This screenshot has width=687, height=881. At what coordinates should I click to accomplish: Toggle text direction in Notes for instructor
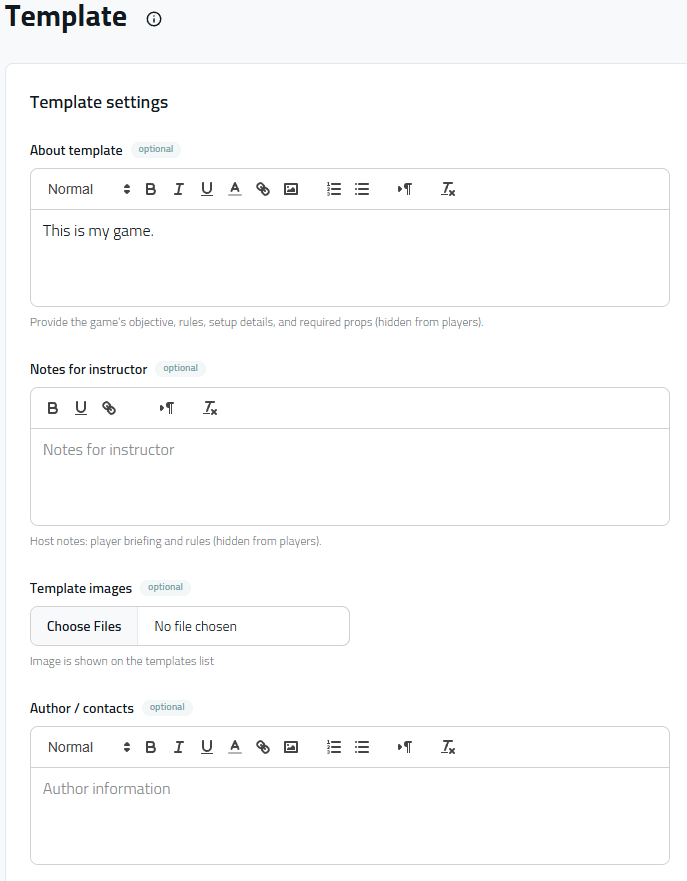click(167, 408)
